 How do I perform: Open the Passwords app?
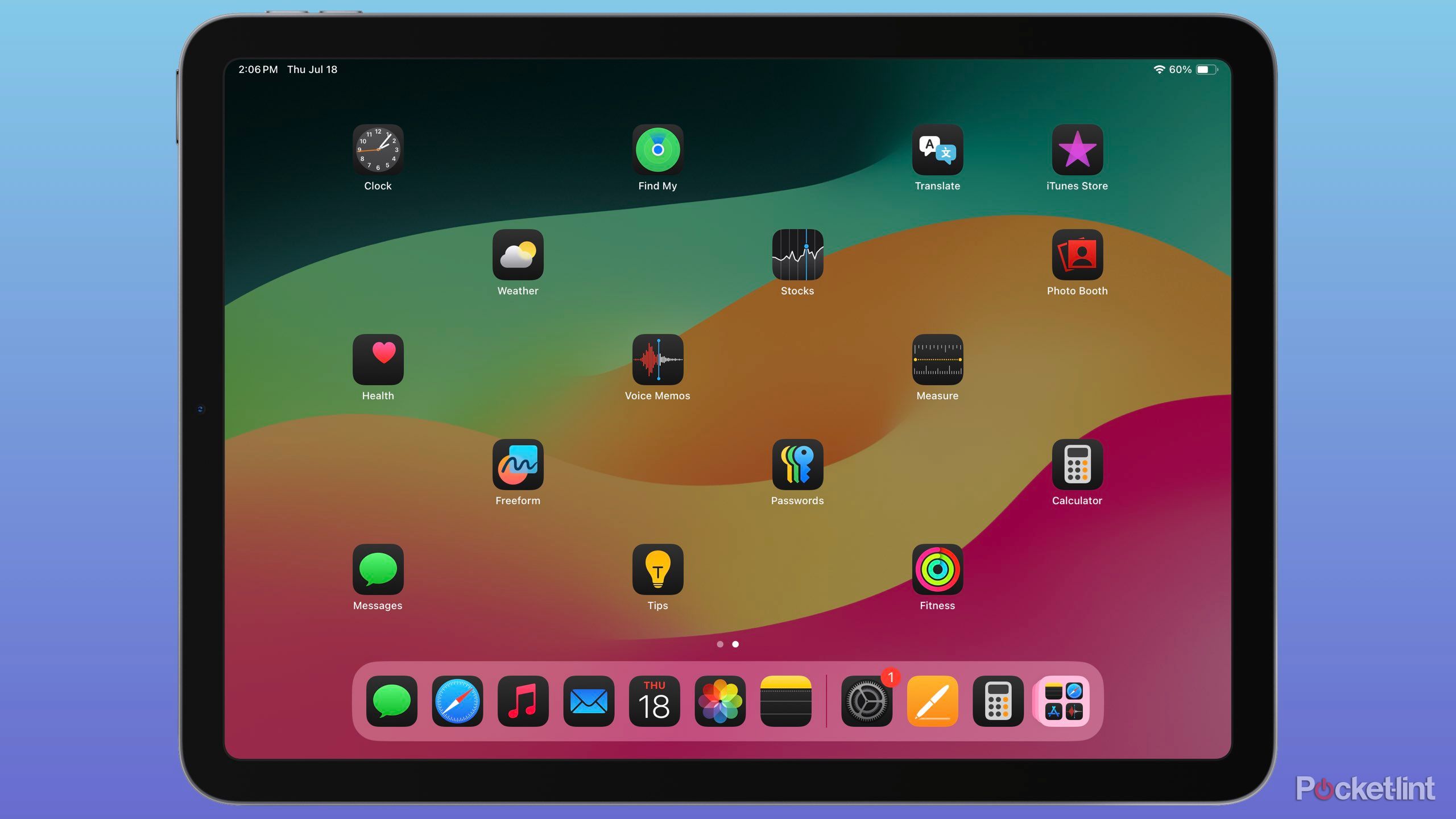pos(797,464)
